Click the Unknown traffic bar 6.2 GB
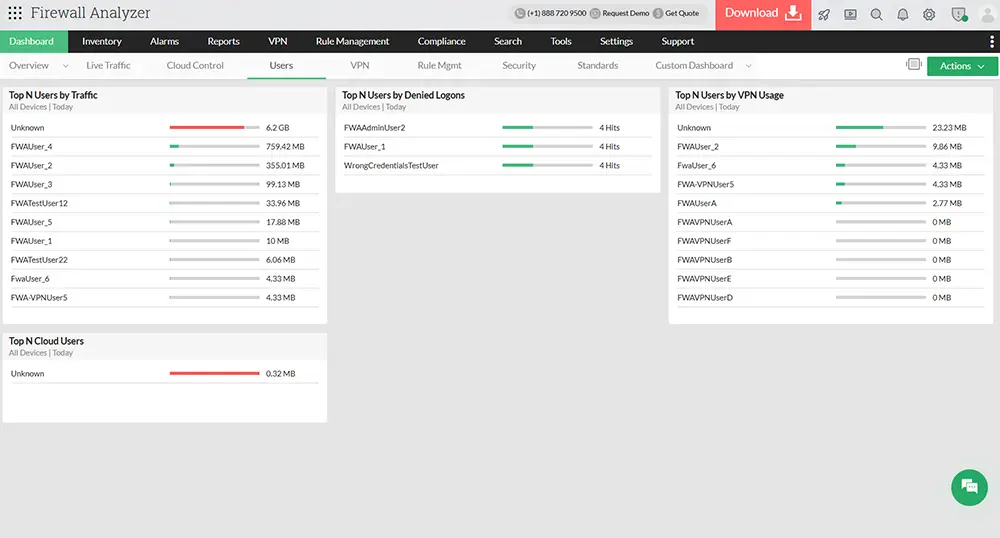The image size is (1000, 538). [x=214, y=127]
